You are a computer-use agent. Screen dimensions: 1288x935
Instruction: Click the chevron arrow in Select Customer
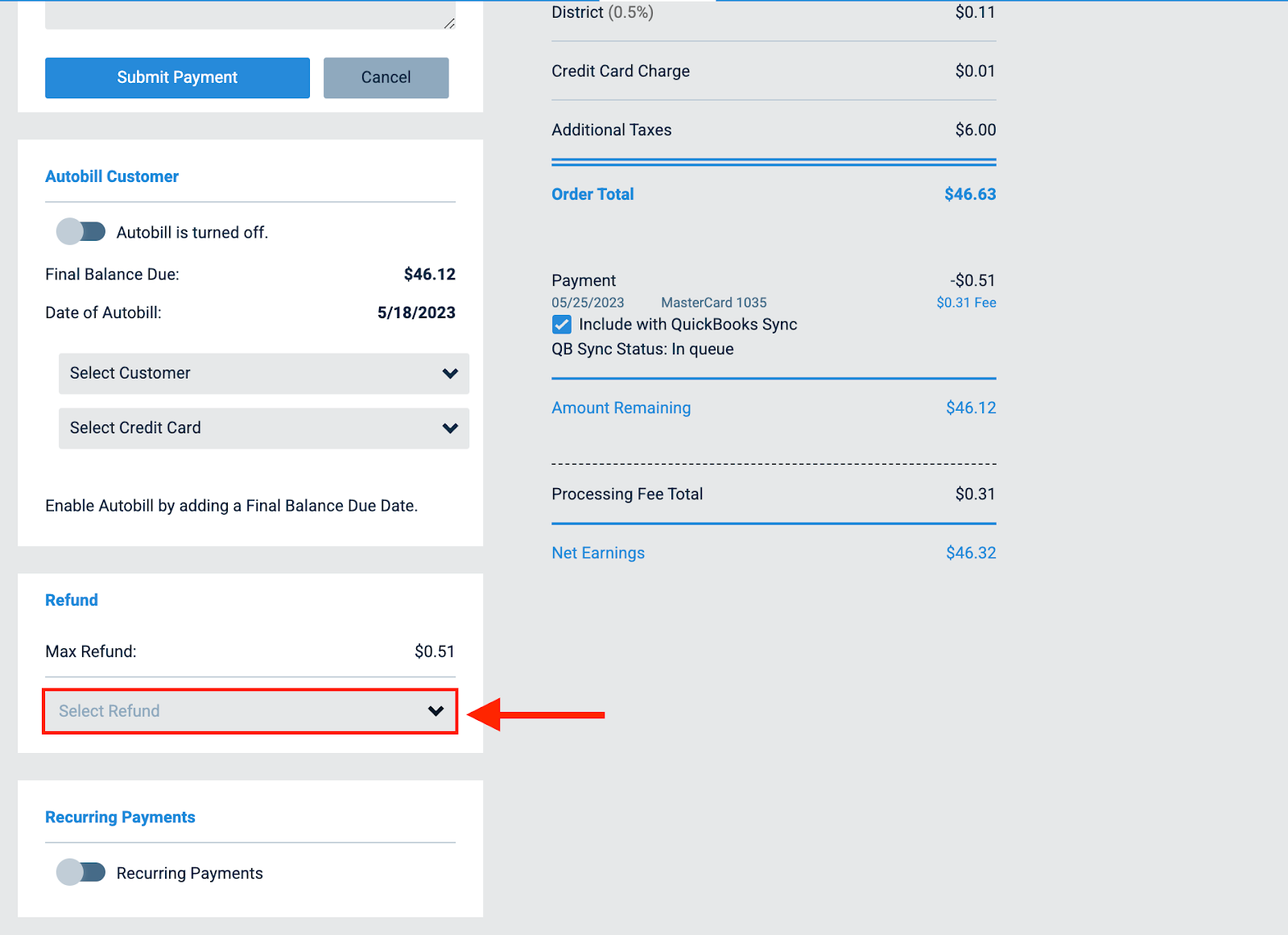pos(450,374)
